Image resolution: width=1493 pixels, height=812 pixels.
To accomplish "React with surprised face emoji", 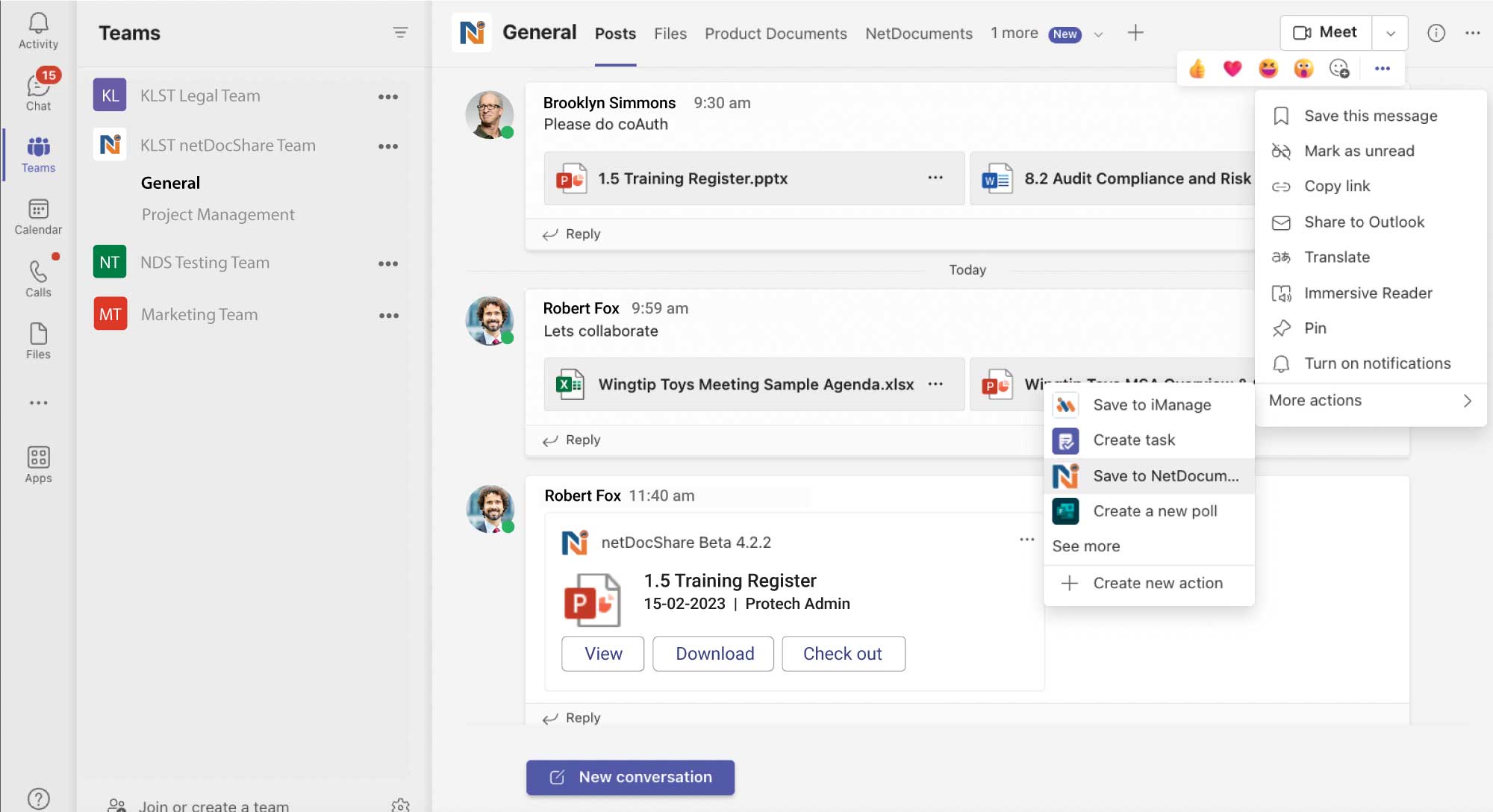I will 1303,69.
